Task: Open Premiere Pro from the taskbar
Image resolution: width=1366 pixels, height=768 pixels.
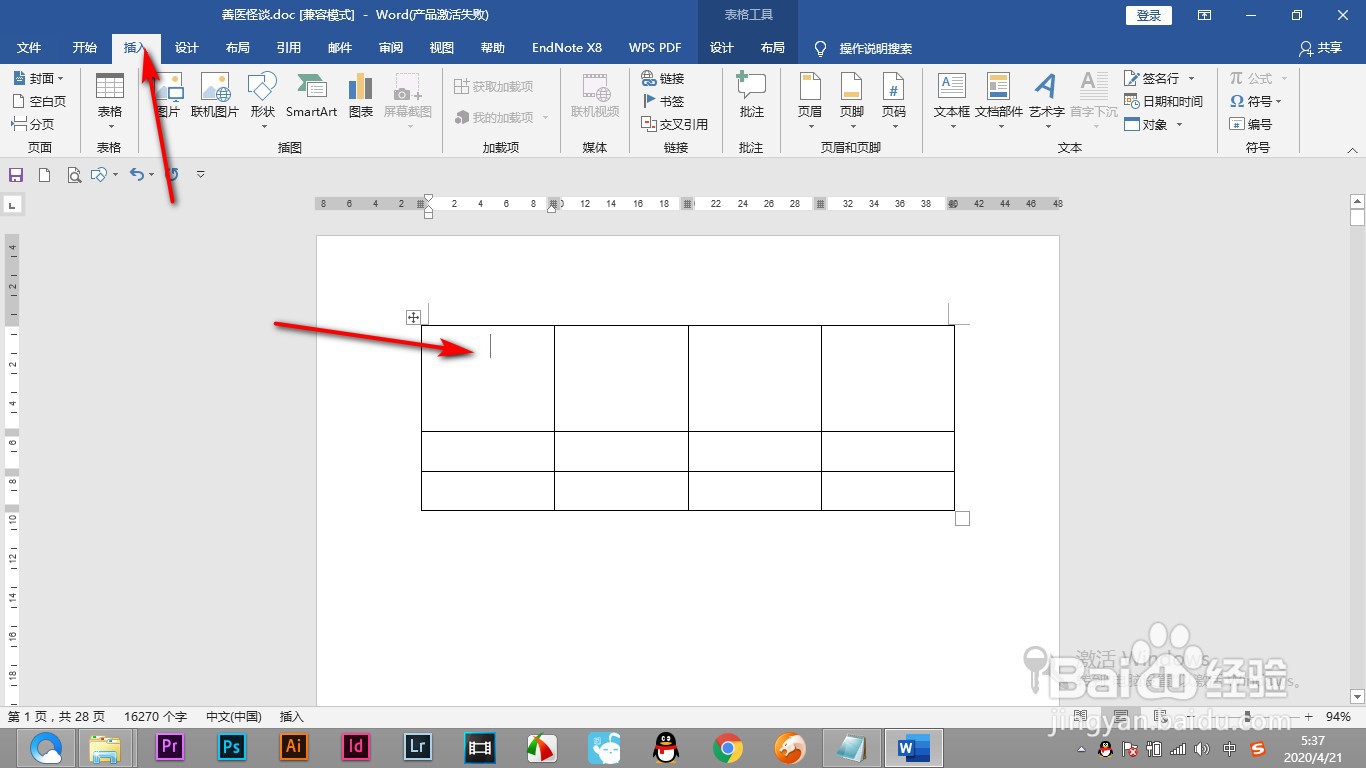Action: (x=169, y=747)
